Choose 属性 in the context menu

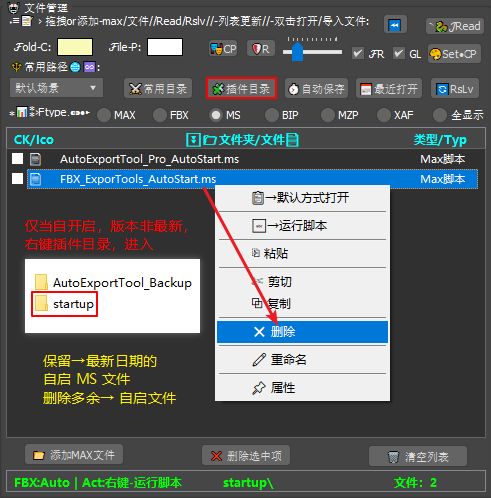coord(302,388)
